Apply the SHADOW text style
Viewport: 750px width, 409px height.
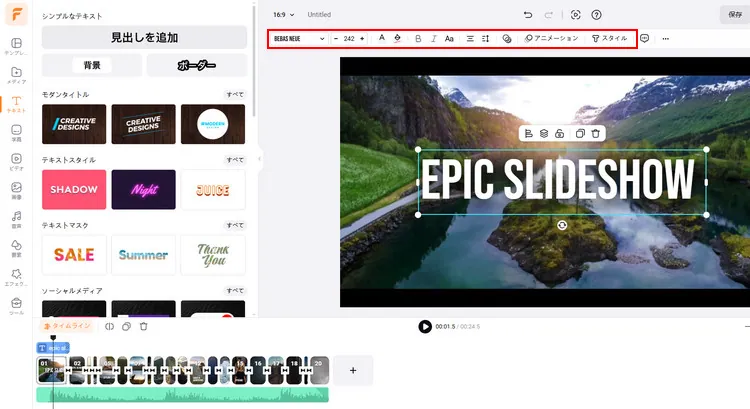[x=74, y=189]
